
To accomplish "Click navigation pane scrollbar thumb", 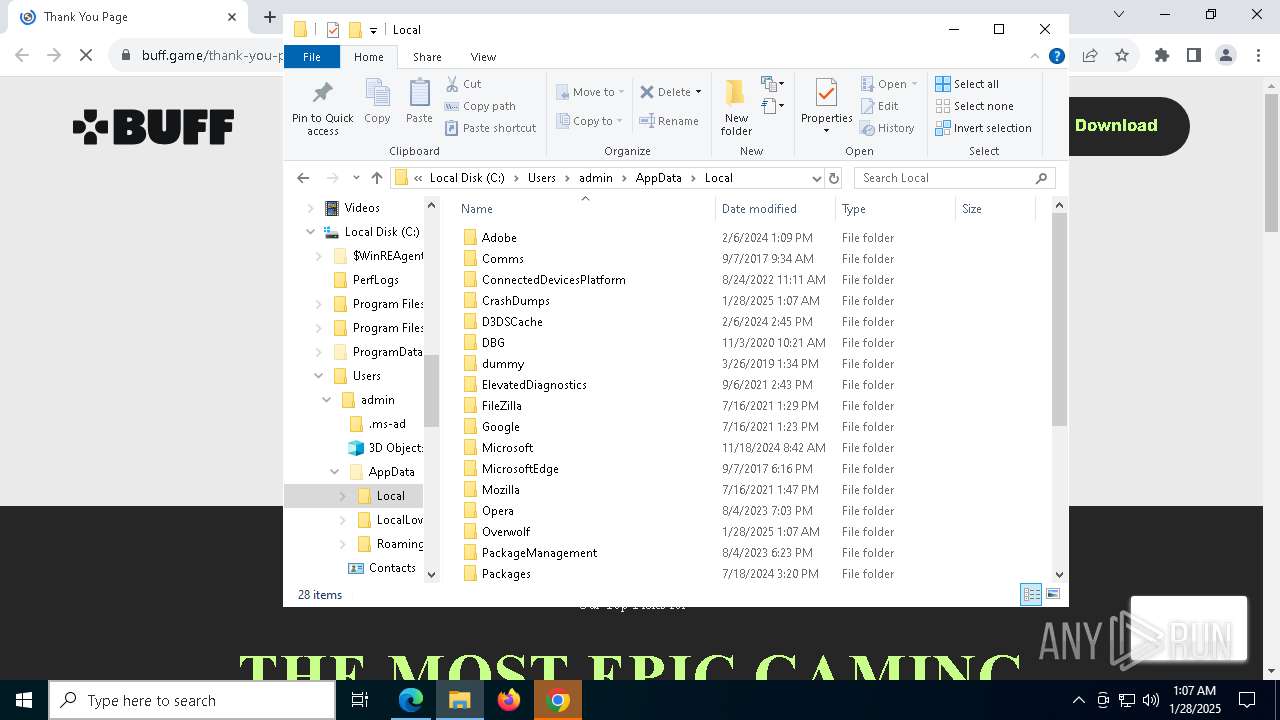I will click(x=432, y=390).
